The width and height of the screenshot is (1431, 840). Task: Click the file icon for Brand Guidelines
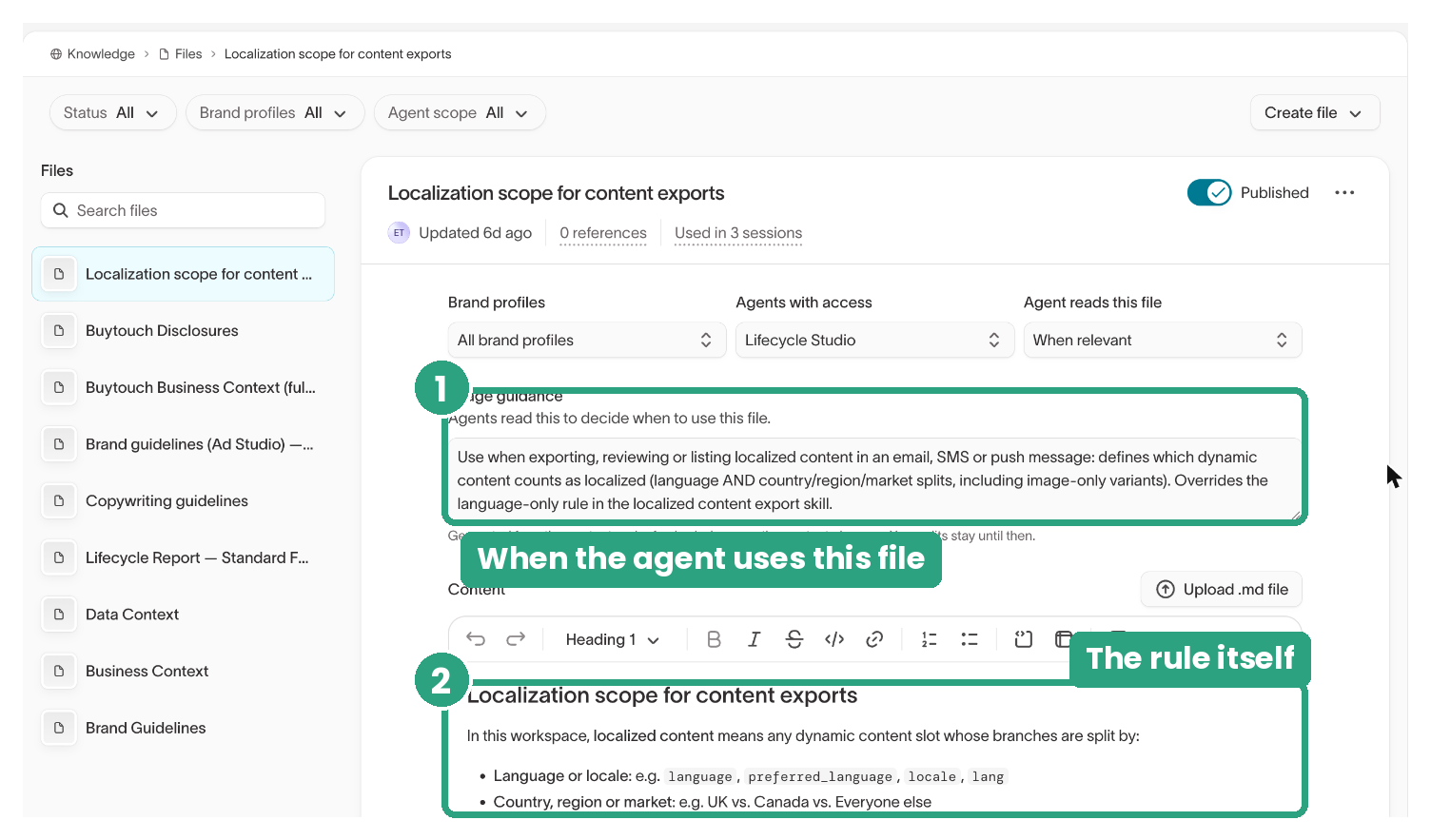click(x=59, y=728)
